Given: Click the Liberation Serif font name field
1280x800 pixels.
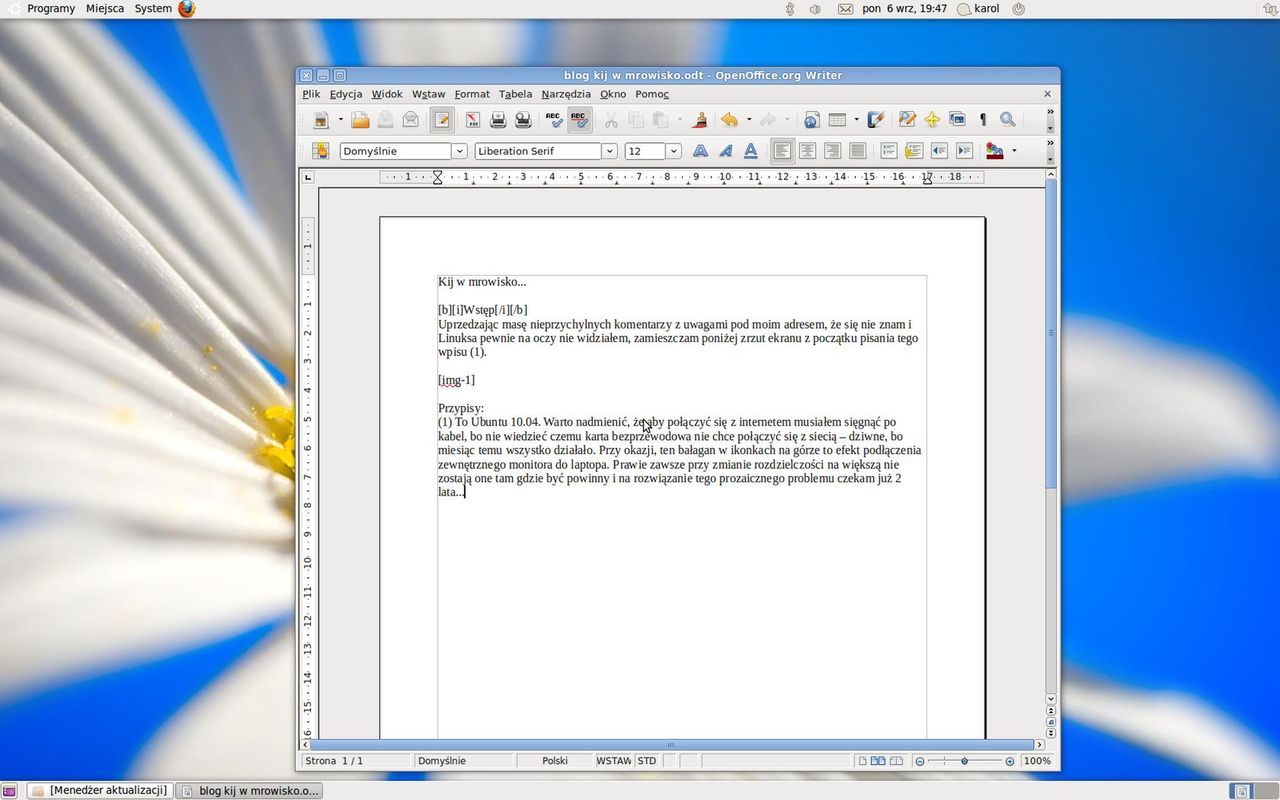Looking at the screenshot, I should point(538,151).
